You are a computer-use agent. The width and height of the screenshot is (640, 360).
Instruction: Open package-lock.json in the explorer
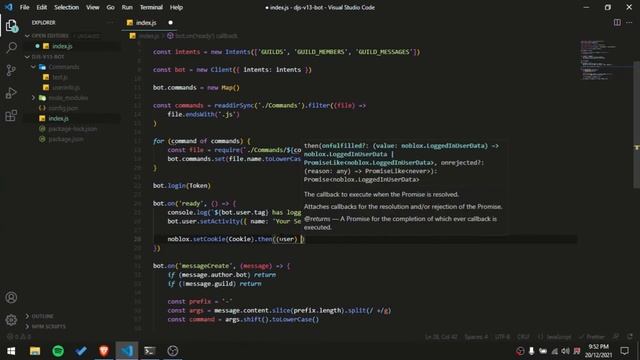(x=73, y=129)
